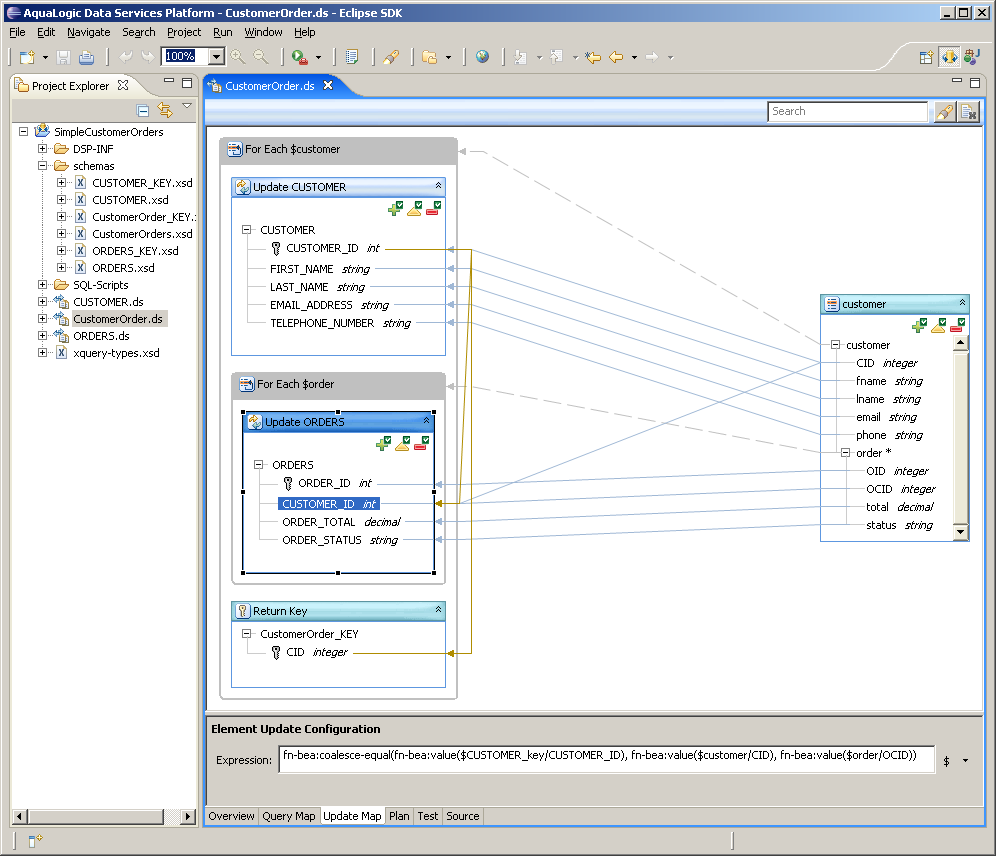The image size is (996, 856).
Task: Collapse the Update CUSTOMER block chevron
Action: (x=438, y=185)
